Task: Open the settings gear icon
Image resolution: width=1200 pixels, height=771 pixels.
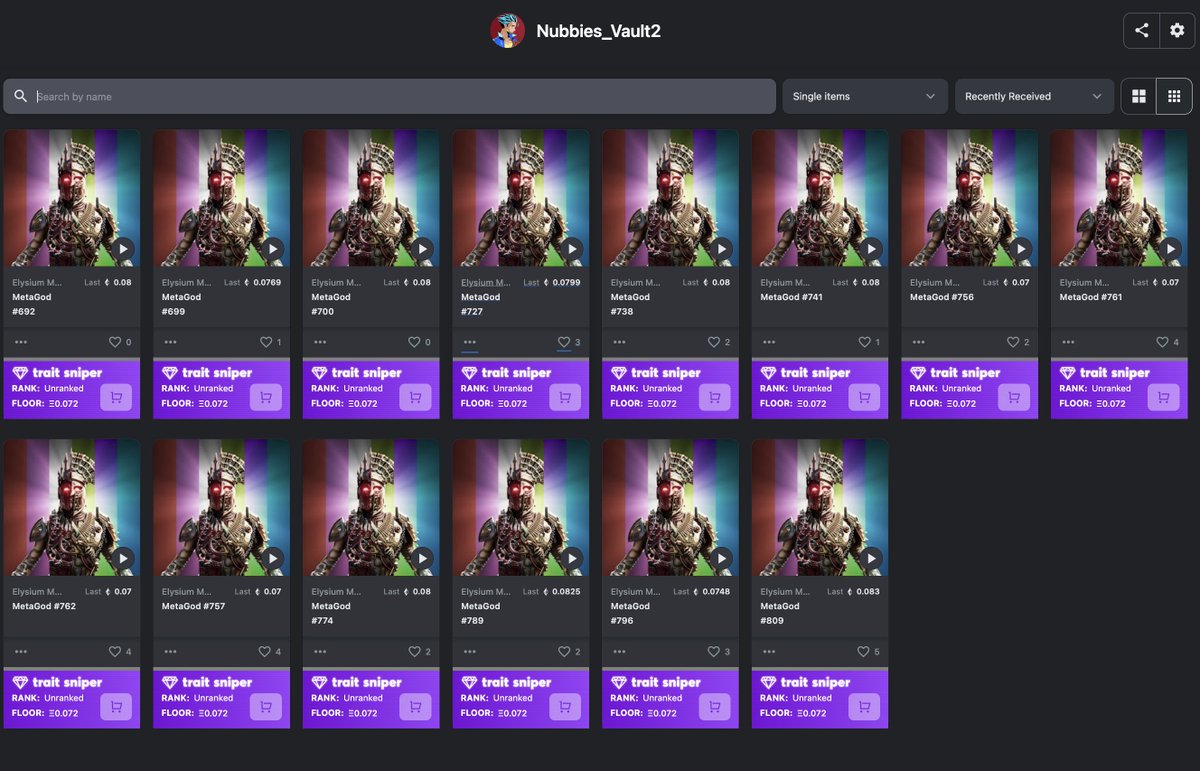Action: pyautogui.click(x=1177, y=30)
